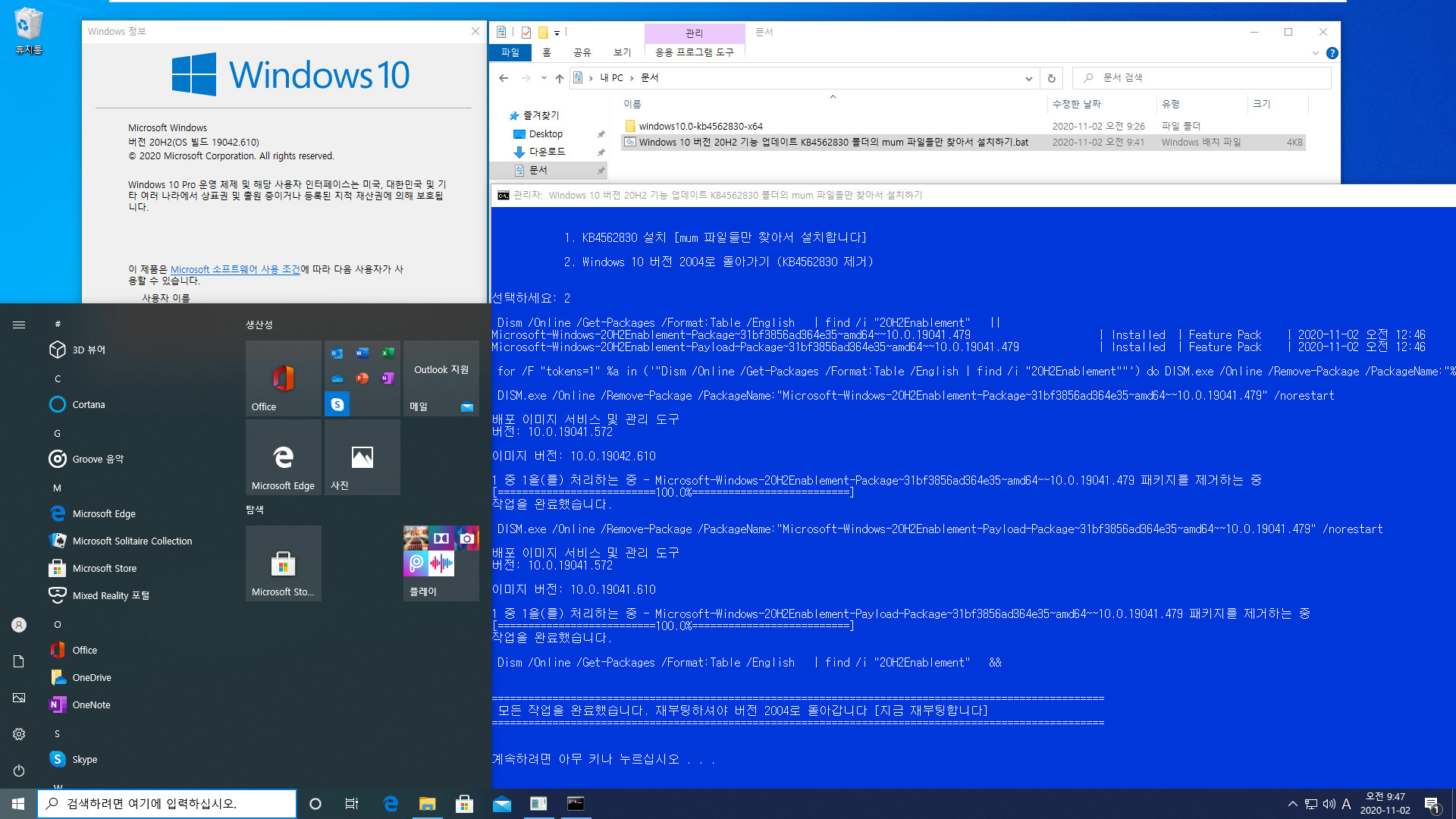
Task: Click the Windows Start button on taskbar
Action: coord(18,804)
